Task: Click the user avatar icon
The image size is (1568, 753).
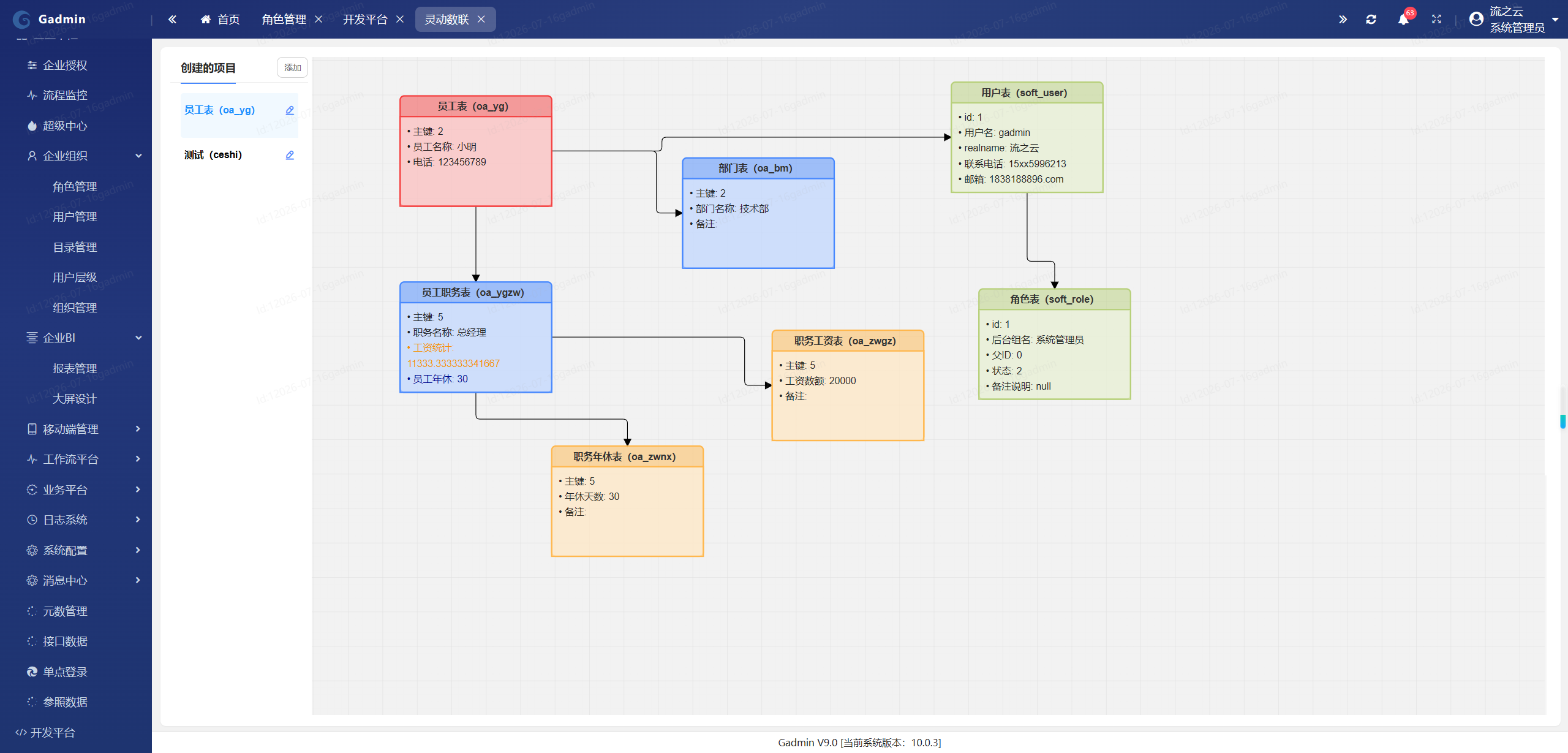Action: click(1477, 20)
